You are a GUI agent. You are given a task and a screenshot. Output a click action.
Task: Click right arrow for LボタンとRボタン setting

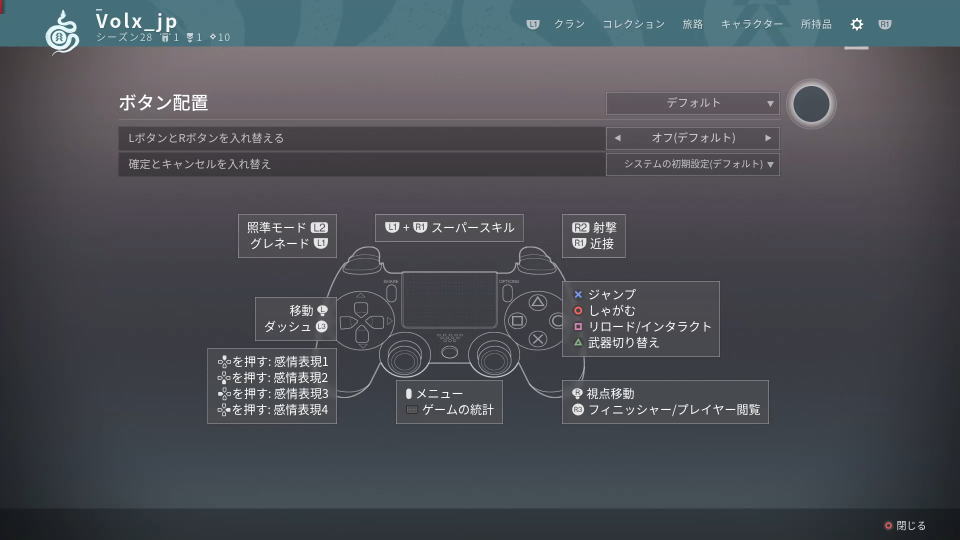768,138
